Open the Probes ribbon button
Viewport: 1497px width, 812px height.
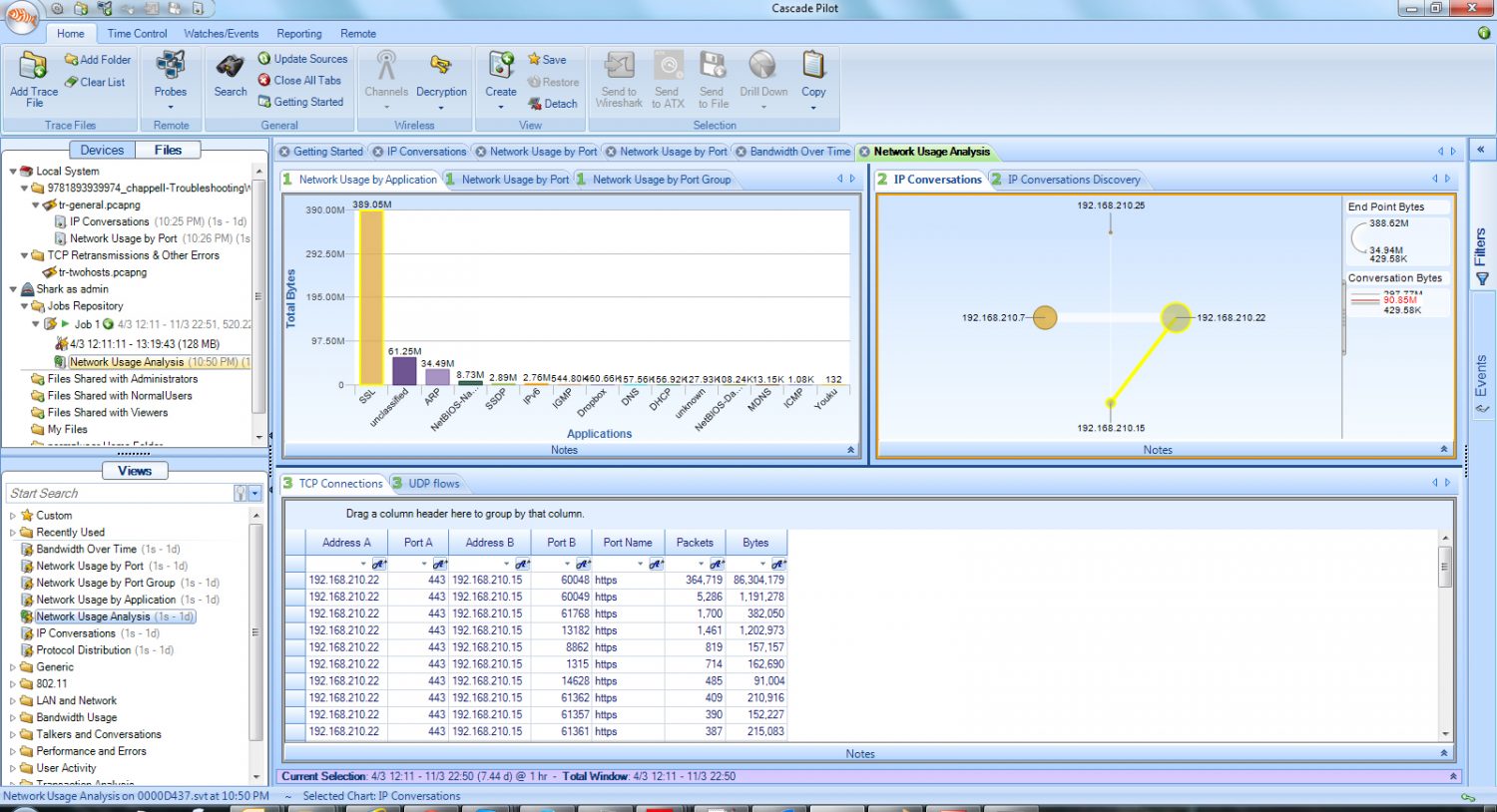point(171,80)
